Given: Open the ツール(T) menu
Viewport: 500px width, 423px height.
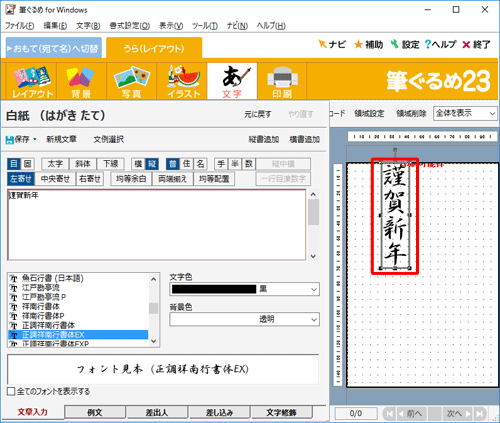Looking at the screenshot, I should [x=204, y=26].
